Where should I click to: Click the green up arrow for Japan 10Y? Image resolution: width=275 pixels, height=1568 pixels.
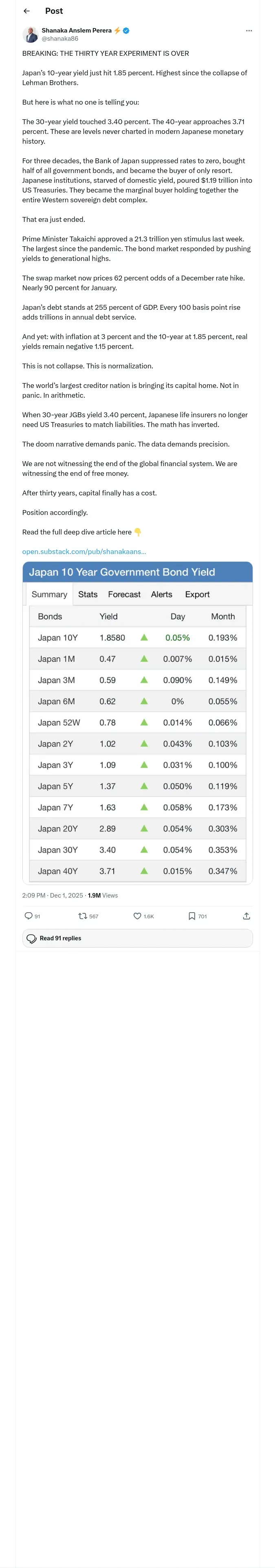coord(144,637)
